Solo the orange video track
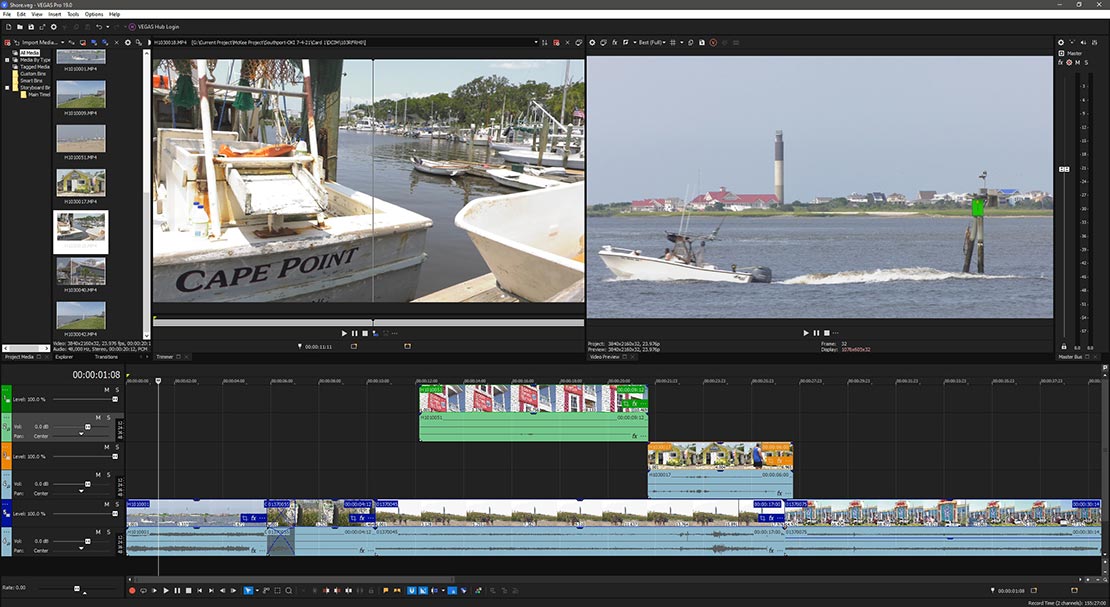Image resolution: width=1110 pixels, height=607 pixels. coord(118,447)
